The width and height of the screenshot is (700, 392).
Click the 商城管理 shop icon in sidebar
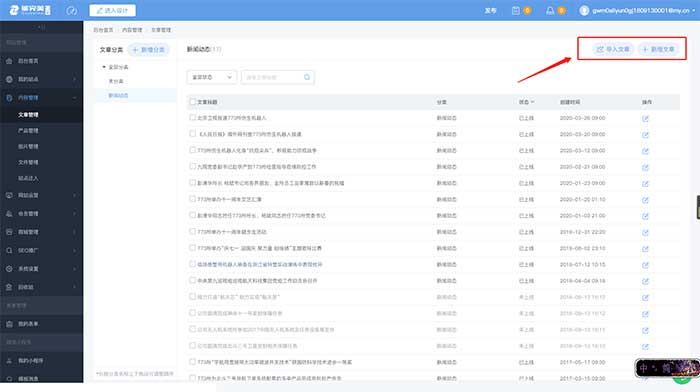point(9,232)
